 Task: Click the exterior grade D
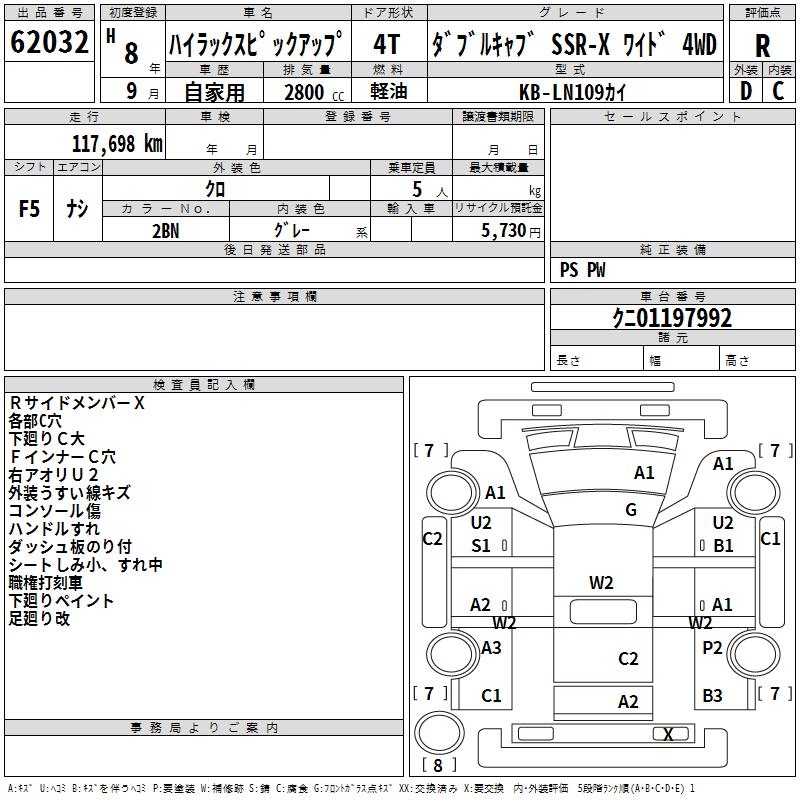pyautogui.click(x=746, y=91)
